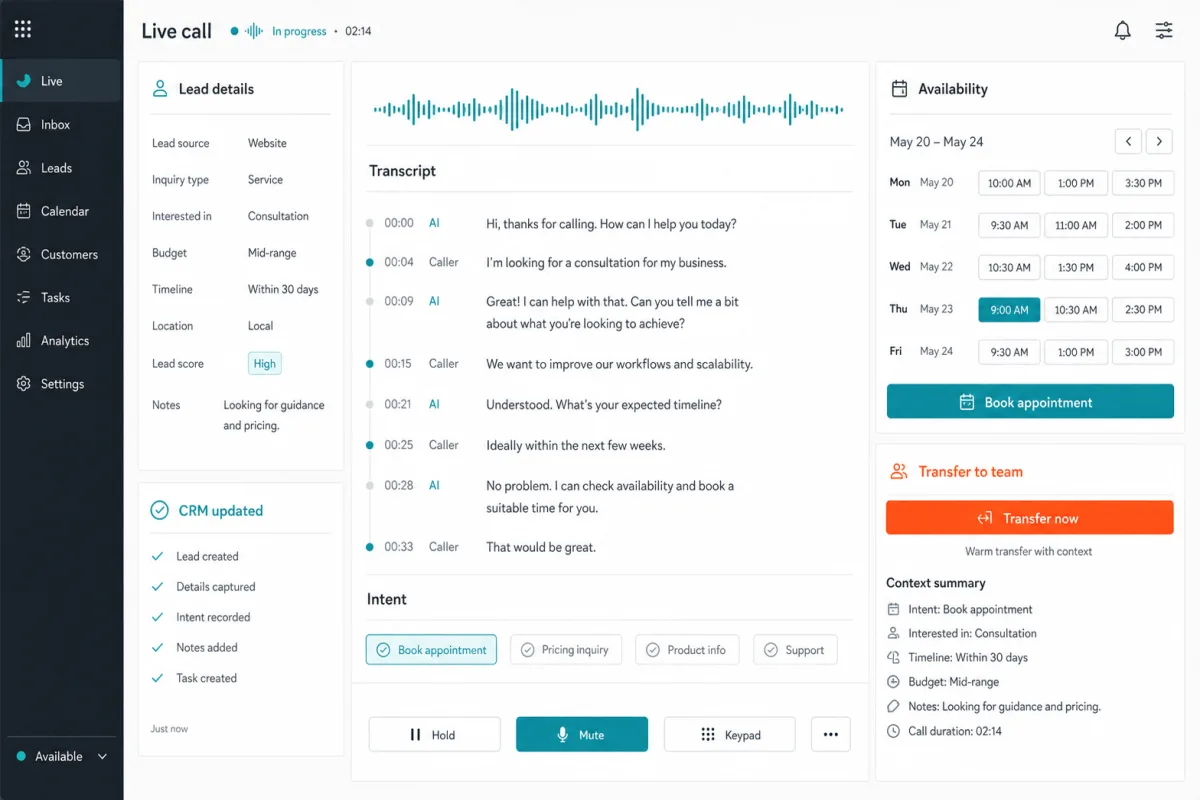Viewport: 1200px width, 800px height.
Task: Open notifications bell icon
Action: pyautogui.click(x=1123, y=31)
